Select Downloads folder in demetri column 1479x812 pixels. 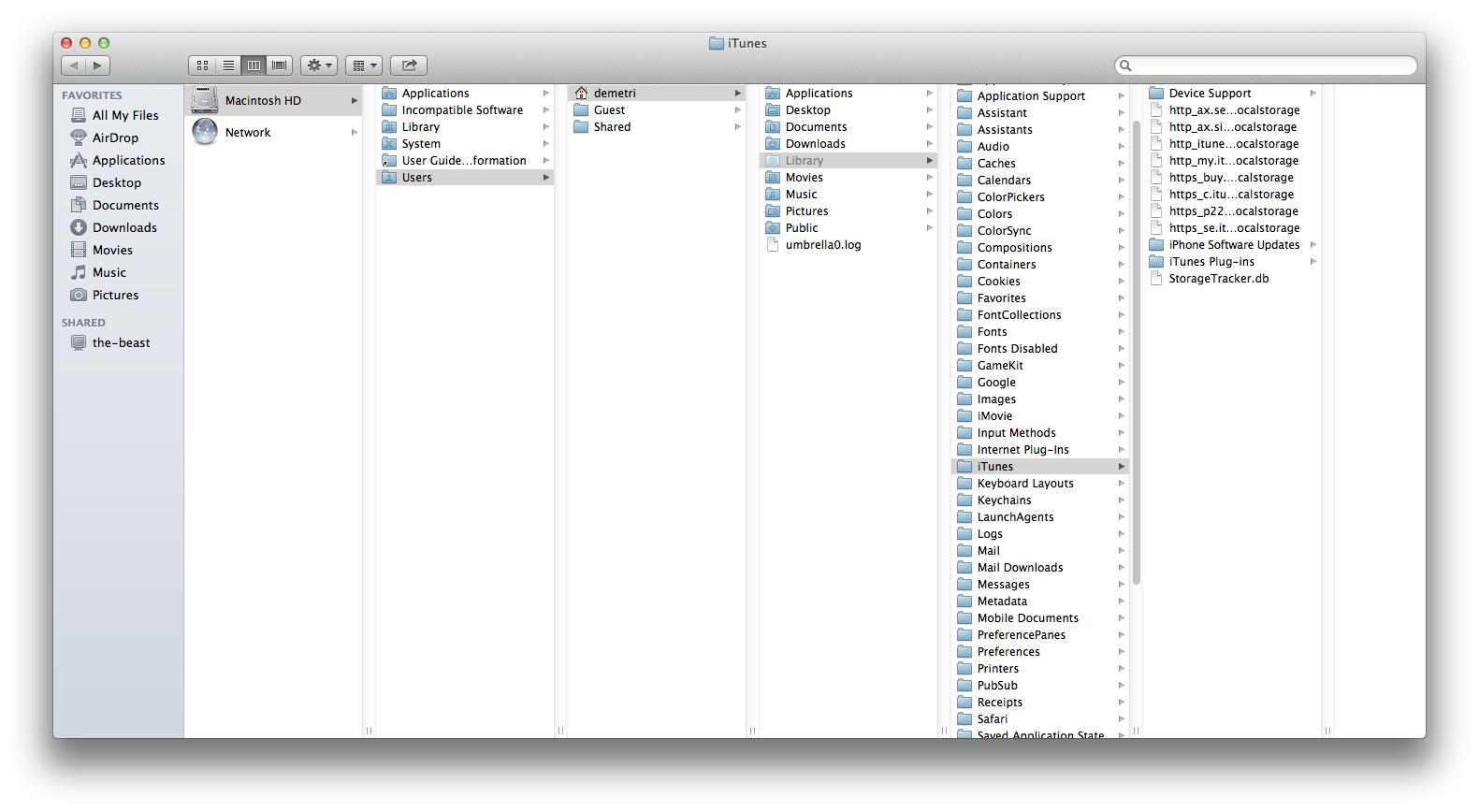pyautogui.click(x=848, y=143)
